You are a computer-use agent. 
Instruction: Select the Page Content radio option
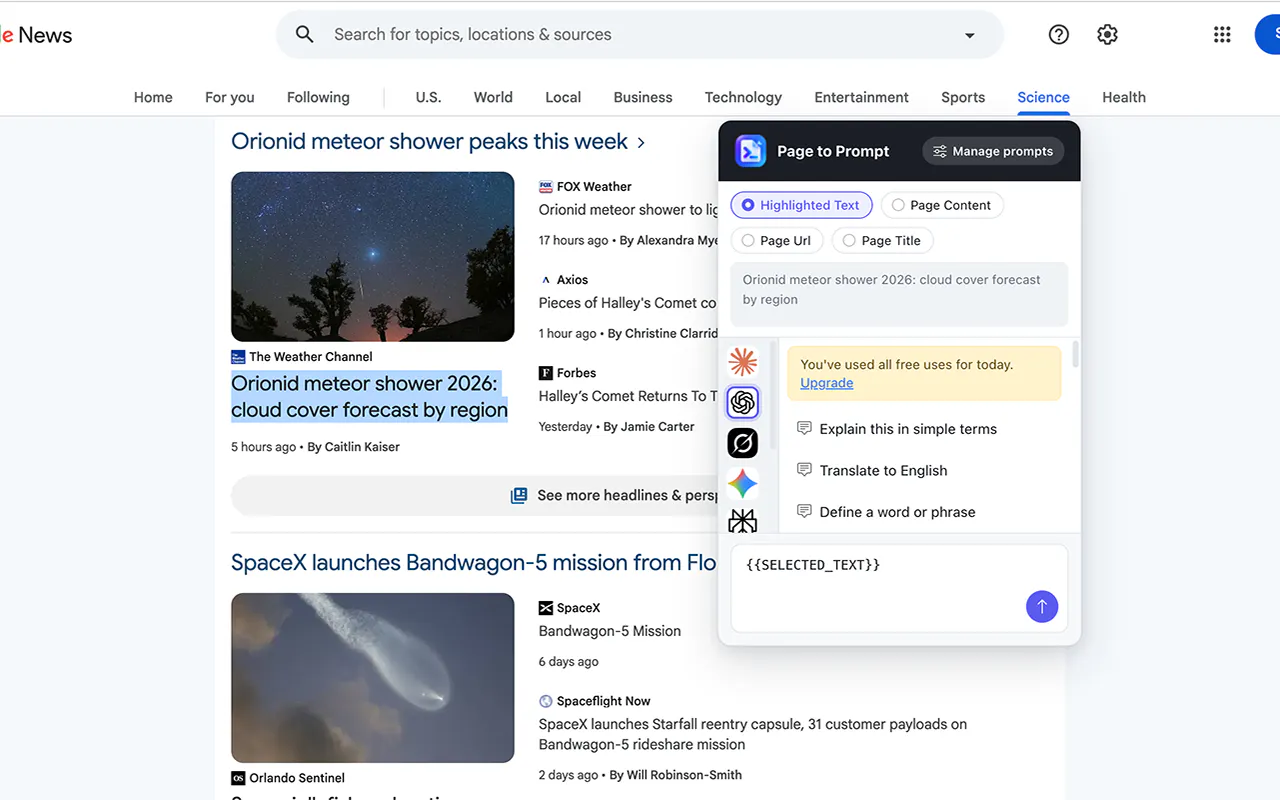point(941,205)
